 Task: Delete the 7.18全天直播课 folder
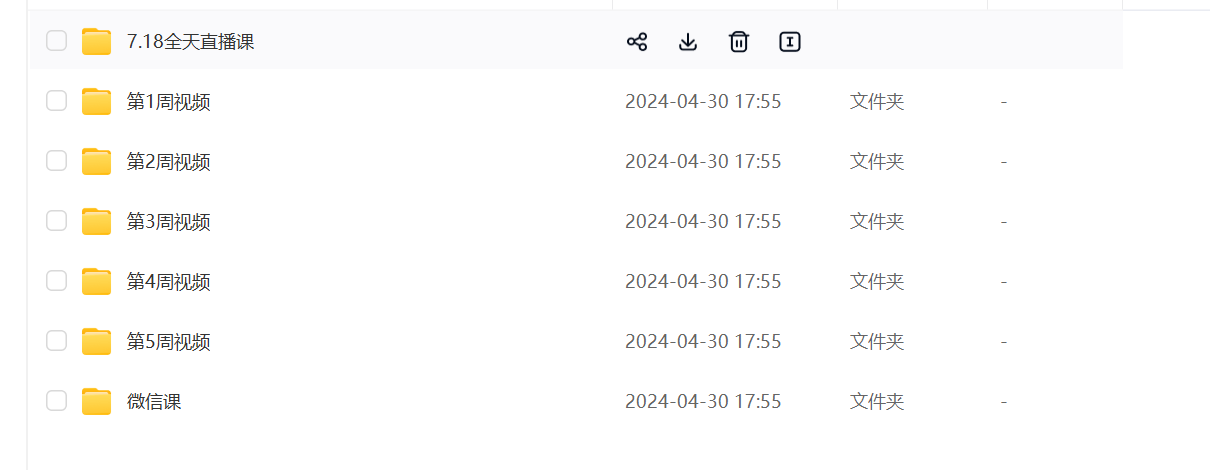click(x=739, y=42)
